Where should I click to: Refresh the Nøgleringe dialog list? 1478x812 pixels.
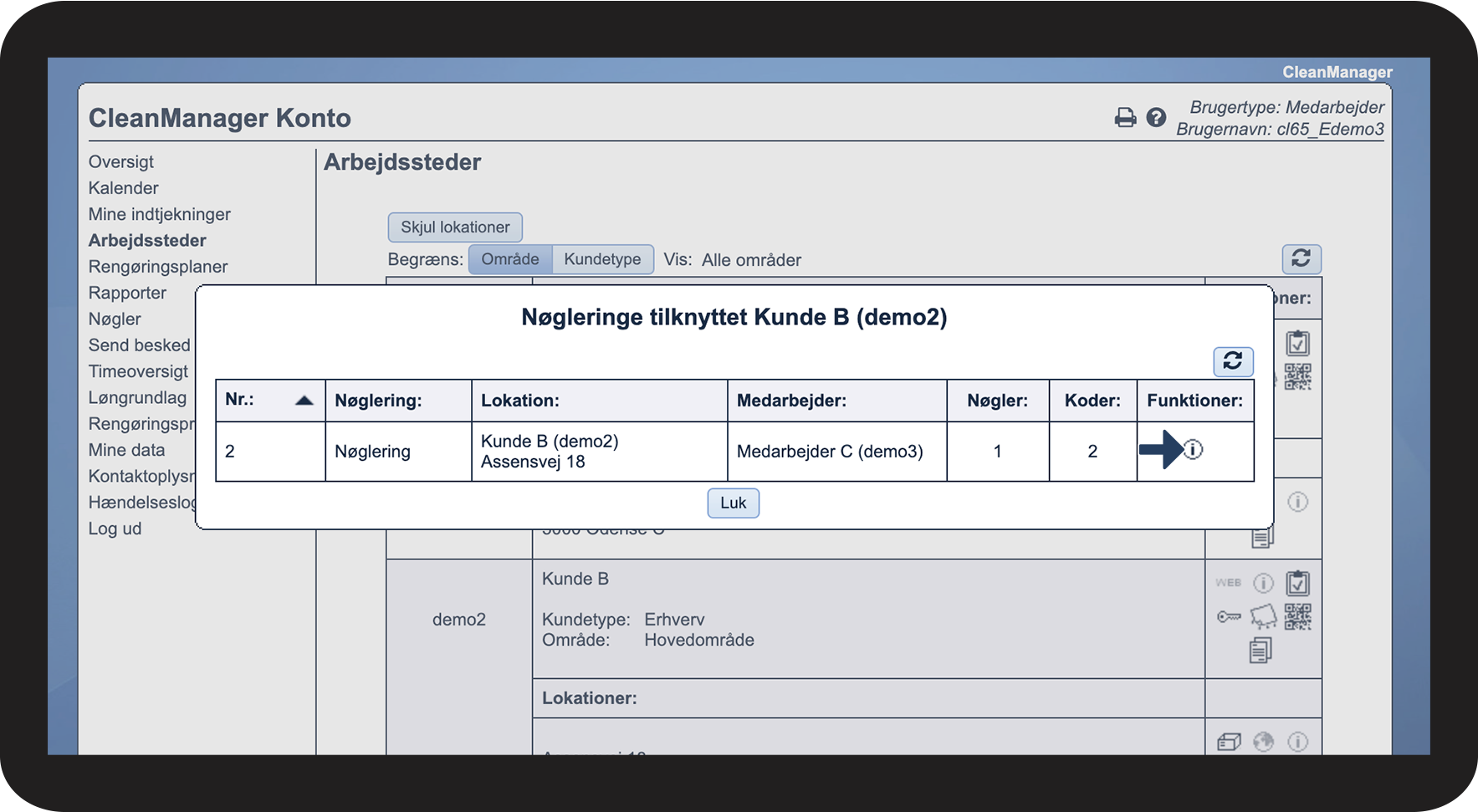tap(1233, 361)
